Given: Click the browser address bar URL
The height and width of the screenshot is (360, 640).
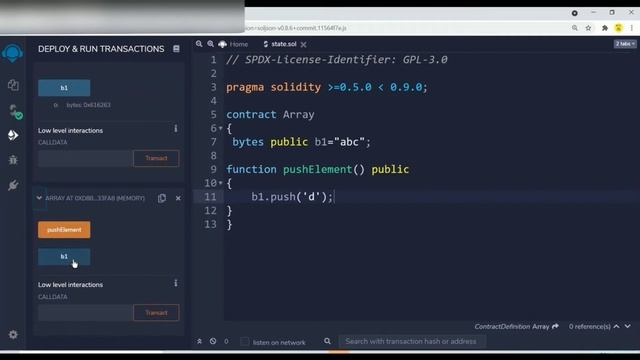Looking at the screenshot, I should tap(296, 28).
